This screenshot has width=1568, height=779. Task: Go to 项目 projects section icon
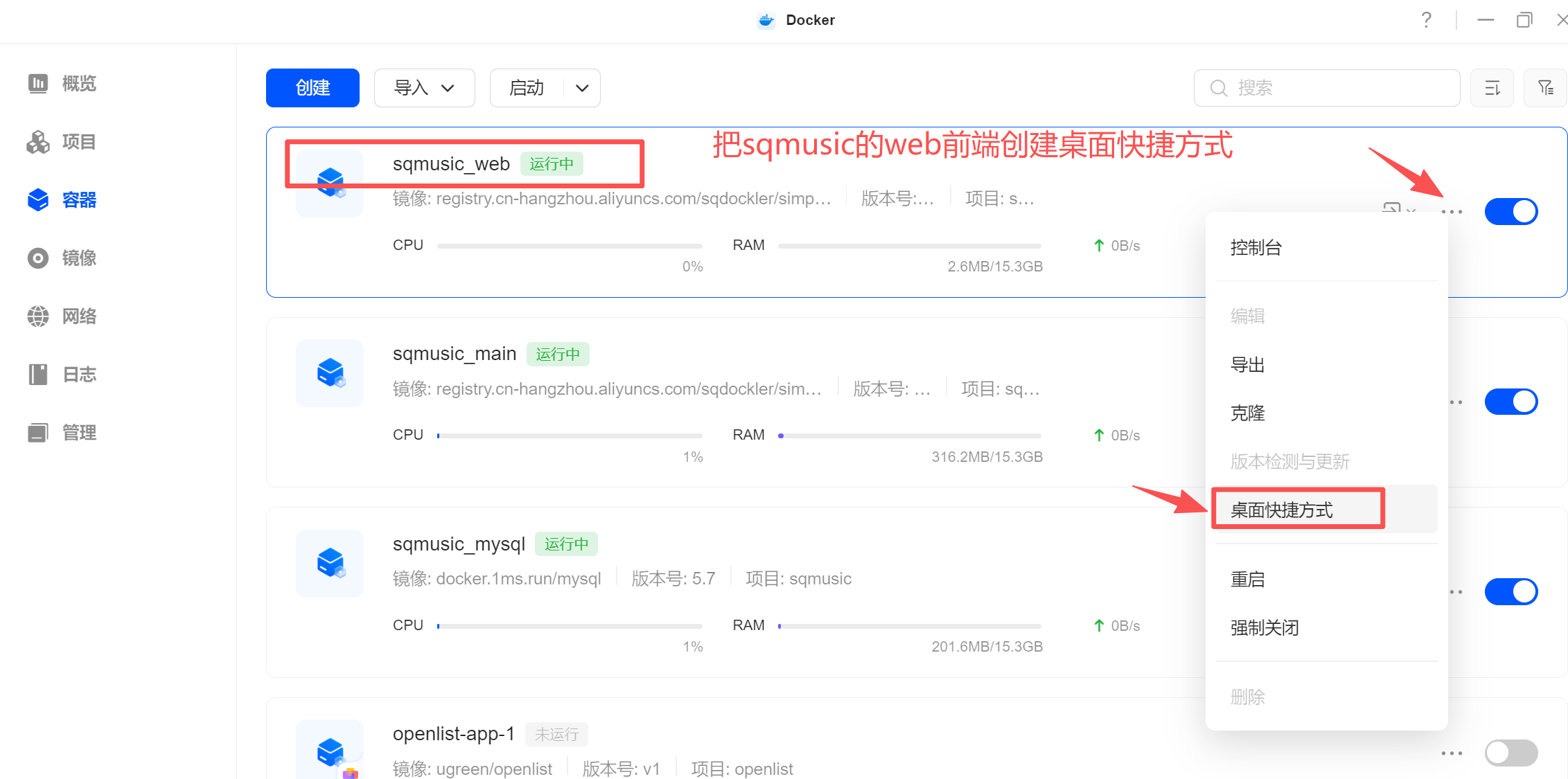pos(38,142)
